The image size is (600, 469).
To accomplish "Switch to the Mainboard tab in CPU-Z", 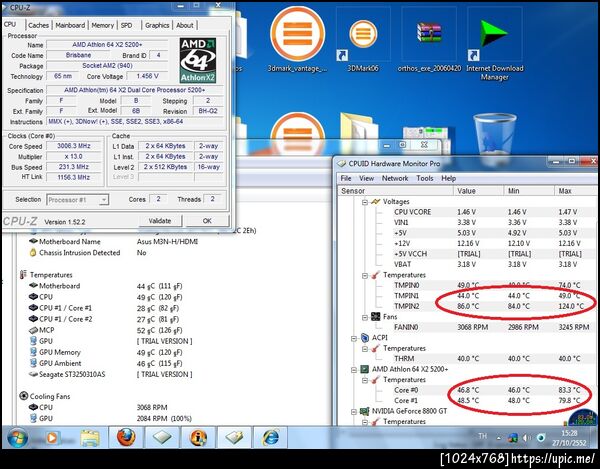I will point(70,25).
